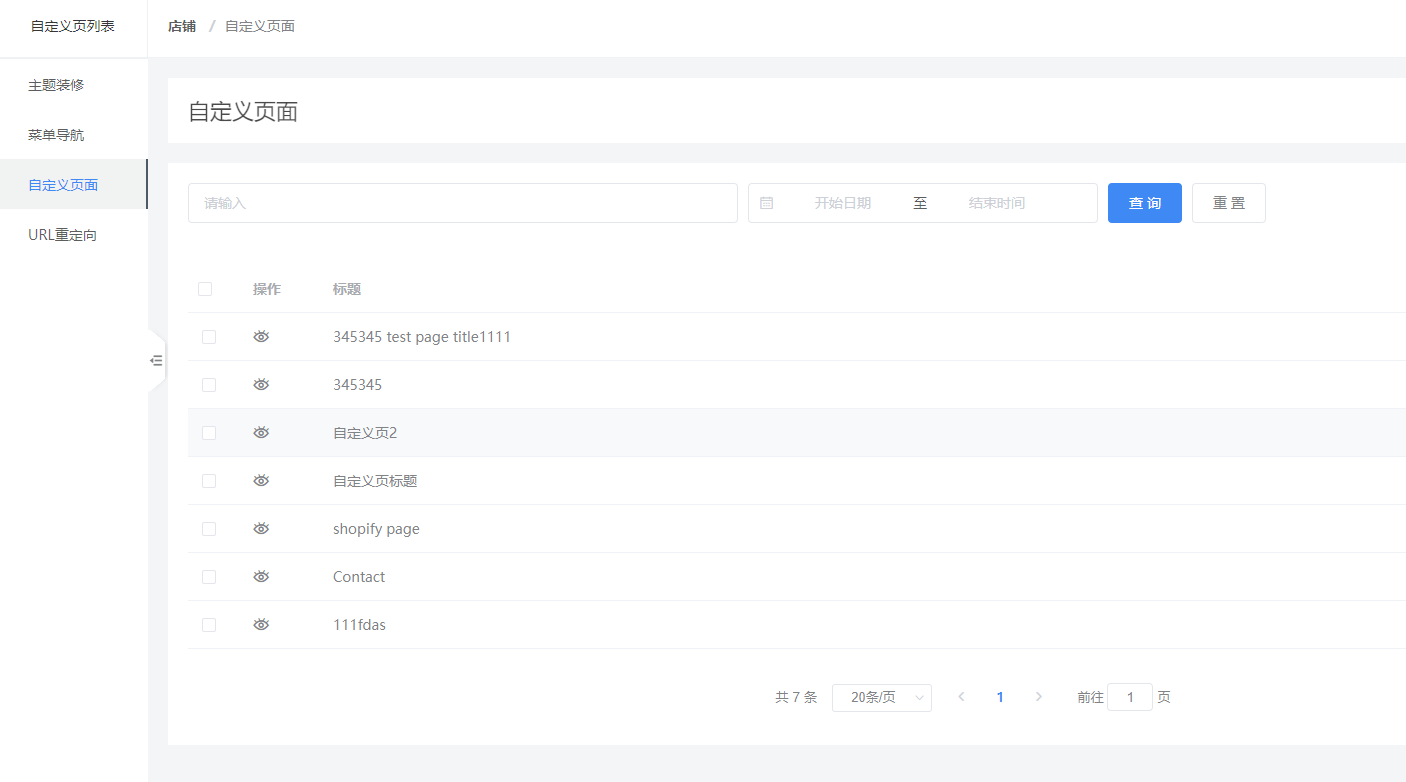Click the title text 'Contact'
This screenshot has height=782, width=1406.
359,577
